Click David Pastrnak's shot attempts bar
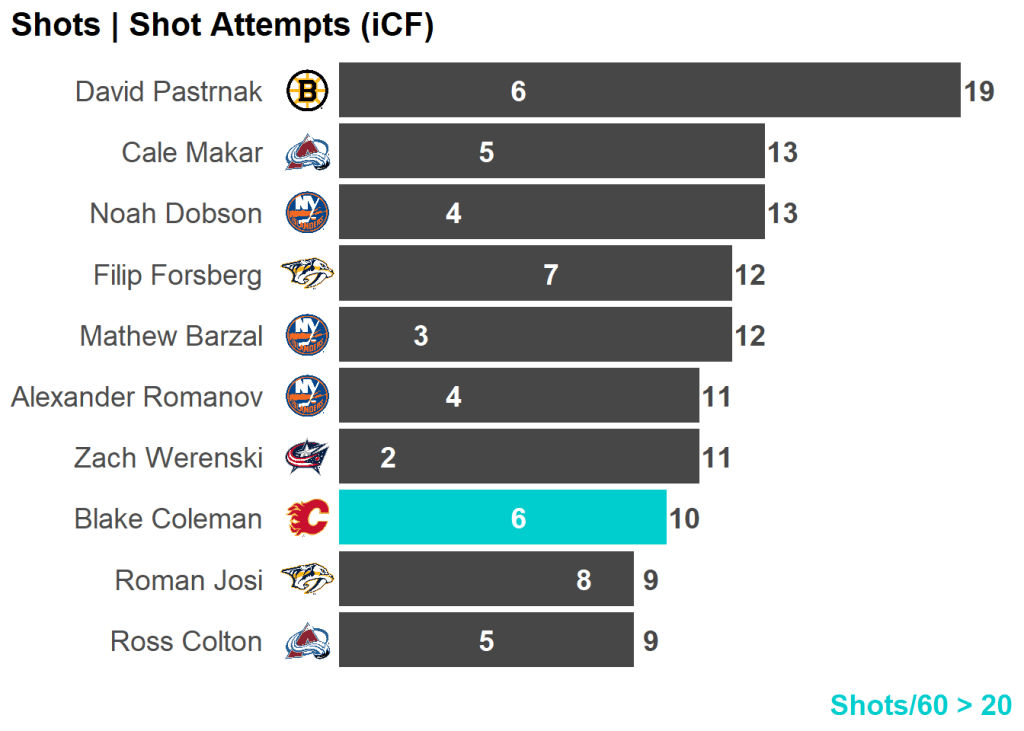This screenshot has height=731, width=1024. (649, 91)
